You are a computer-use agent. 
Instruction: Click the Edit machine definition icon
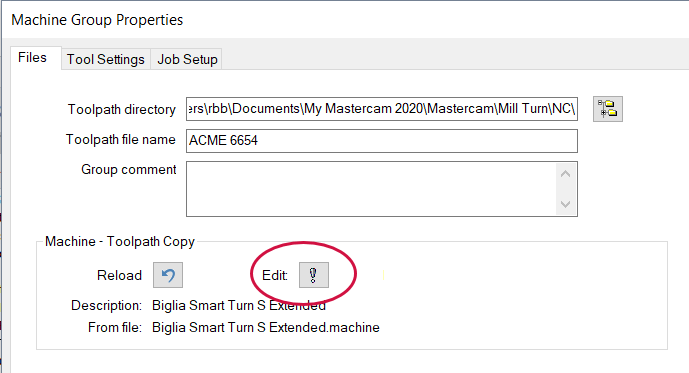[x=314, y=275]
